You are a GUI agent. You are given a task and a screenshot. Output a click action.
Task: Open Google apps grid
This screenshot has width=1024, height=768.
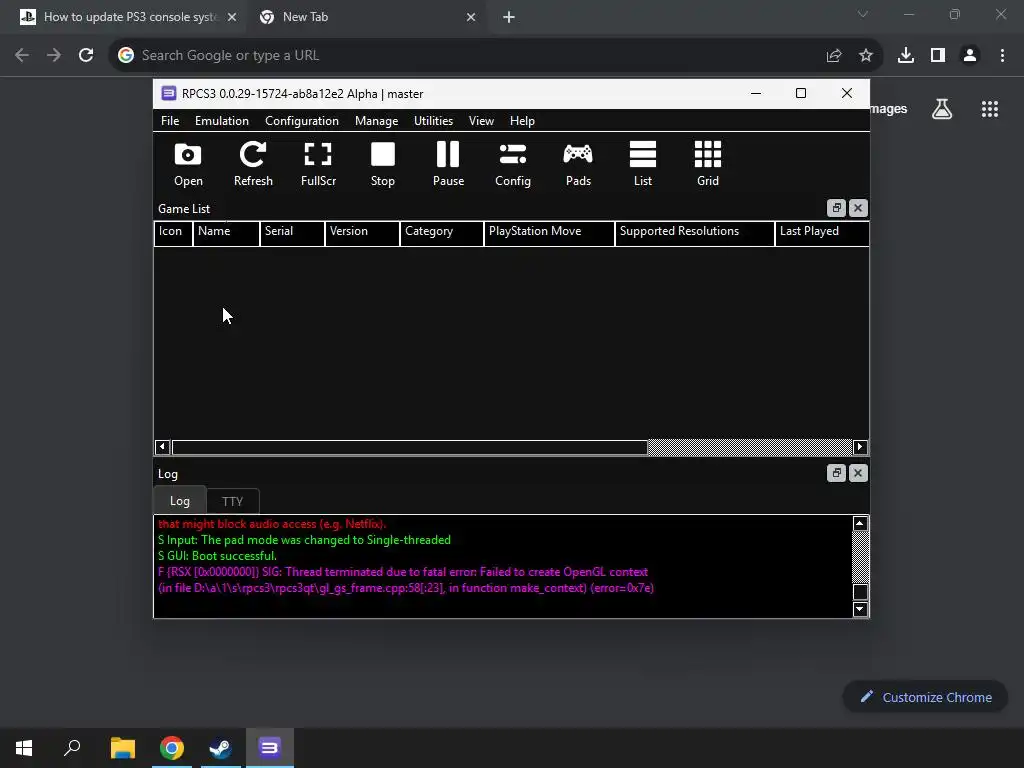point(990,109)
